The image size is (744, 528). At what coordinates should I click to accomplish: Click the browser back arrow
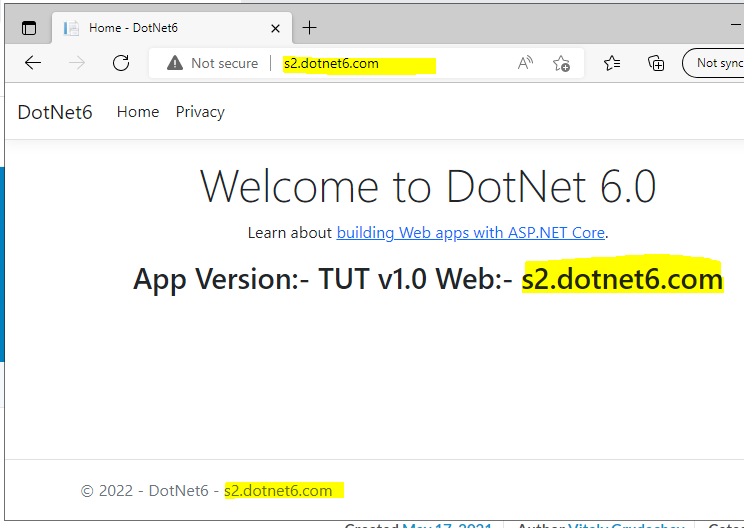(x=33, y=63)
